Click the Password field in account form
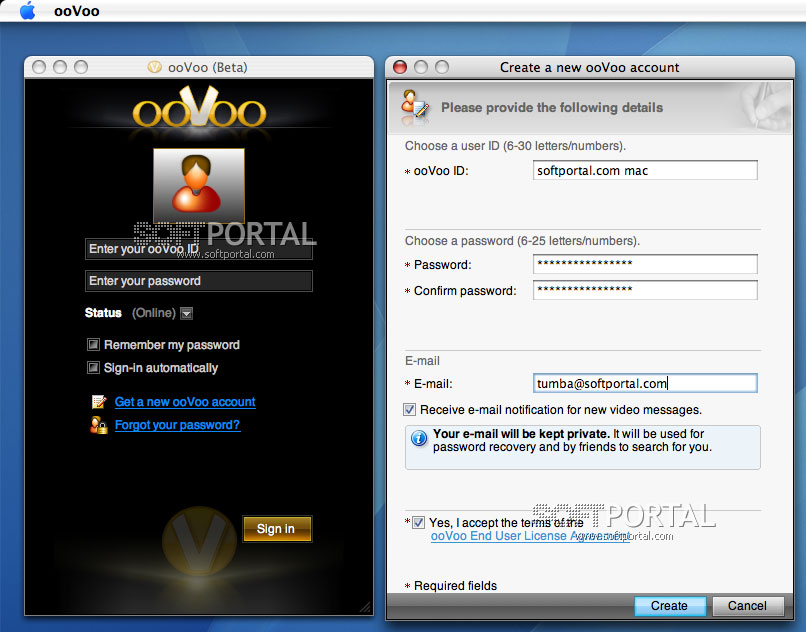 click(645, 264)
